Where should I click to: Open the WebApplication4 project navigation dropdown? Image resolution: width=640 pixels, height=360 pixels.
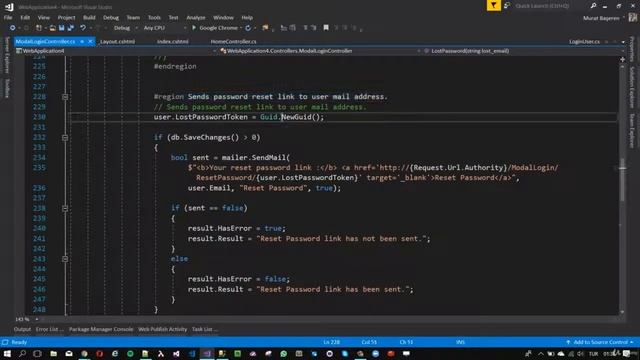[x=116, y=51]
